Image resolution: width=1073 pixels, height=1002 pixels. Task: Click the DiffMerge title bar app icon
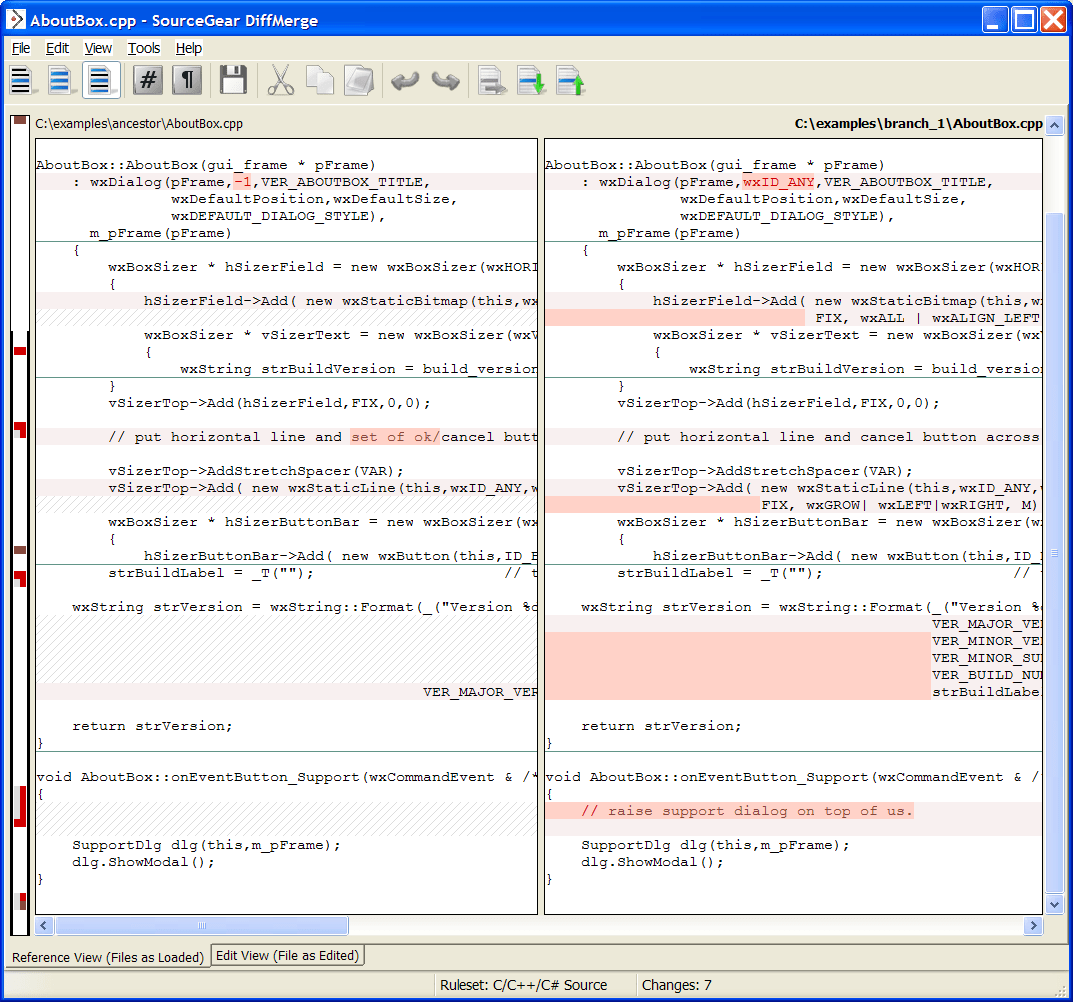tap(15, 19)
